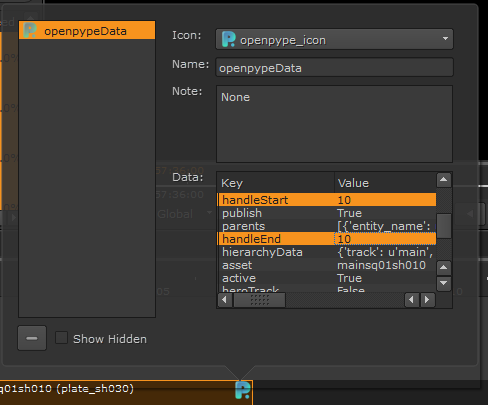The width and height of the screenshot is (488, 405).
Task: Click the Key column header
Action: [x=275, y=183]
